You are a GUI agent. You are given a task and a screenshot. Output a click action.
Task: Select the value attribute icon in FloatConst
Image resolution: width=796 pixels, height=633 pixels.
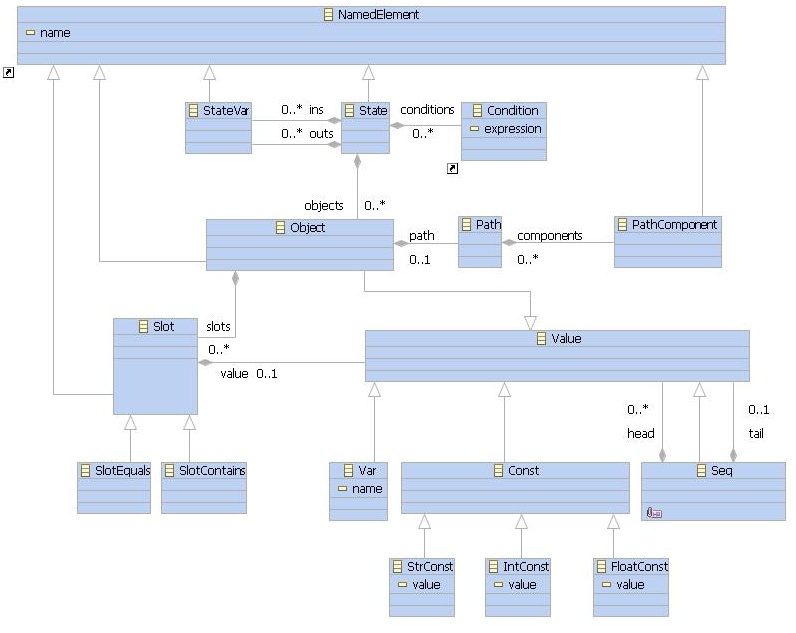[606, 585]
